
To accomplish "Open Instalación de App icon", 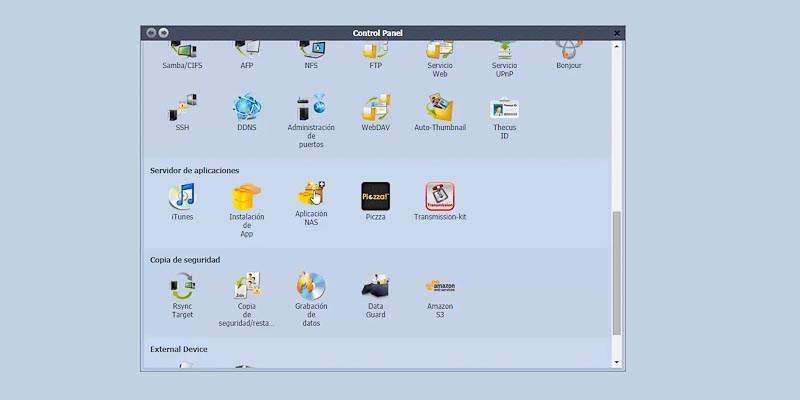I will (x=247, y=196).
